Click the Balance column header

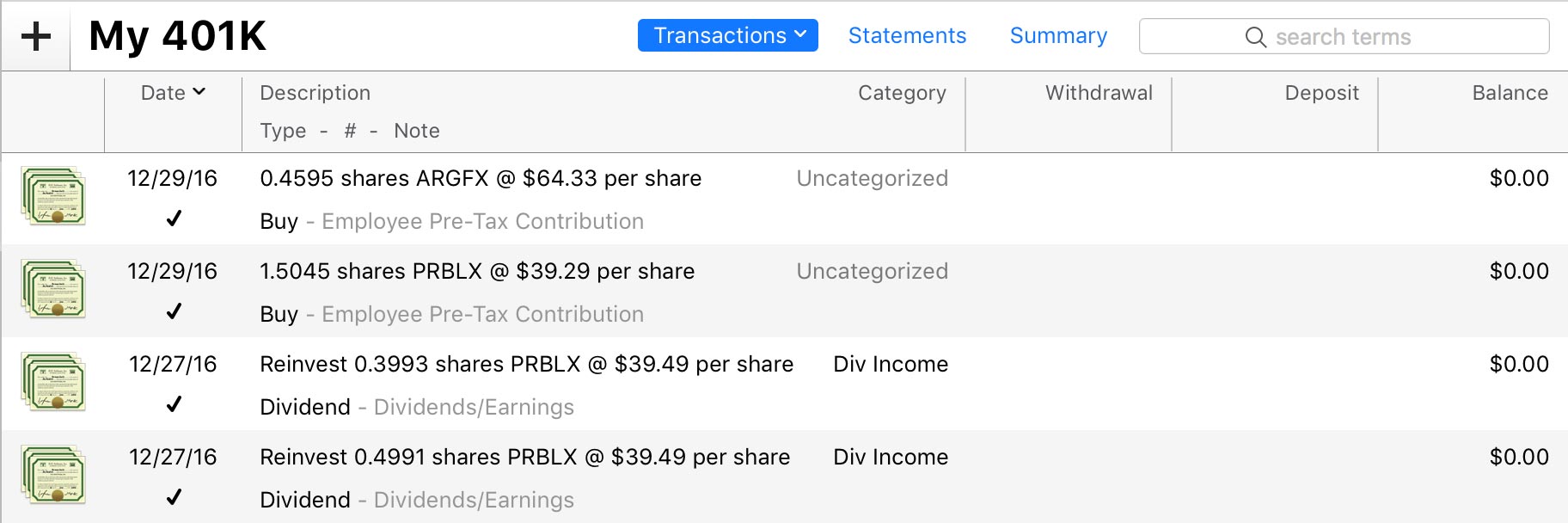(x=1510, y=93)
